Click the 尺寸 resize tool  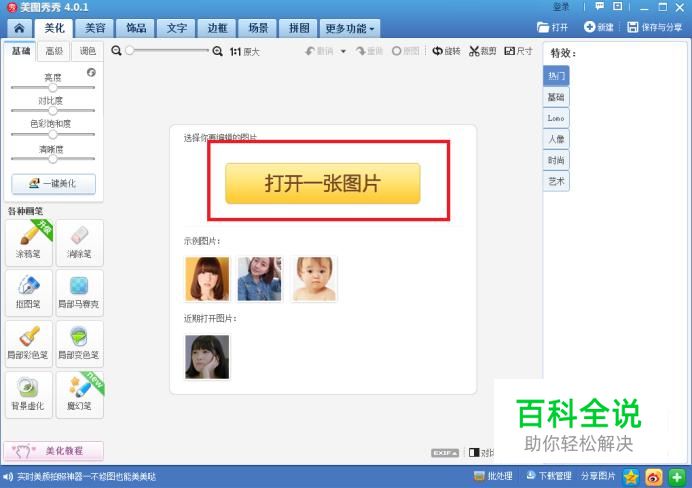[x=519, y=51]
